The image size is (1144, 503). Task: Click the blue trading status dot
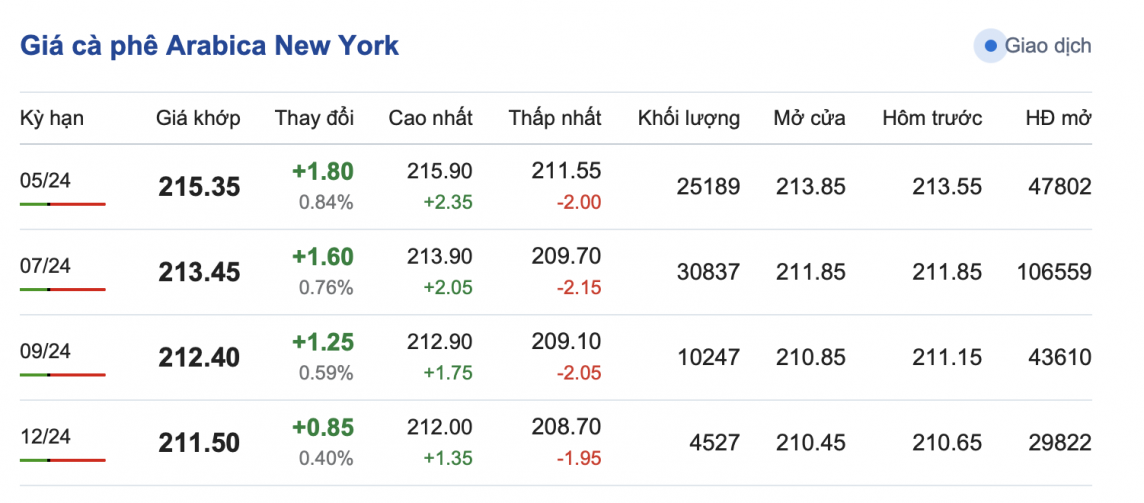[x=990, y=46]
